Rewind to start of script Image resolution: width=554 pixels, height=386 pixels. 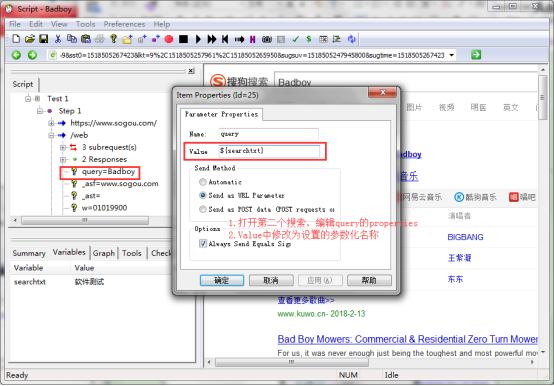225,39
